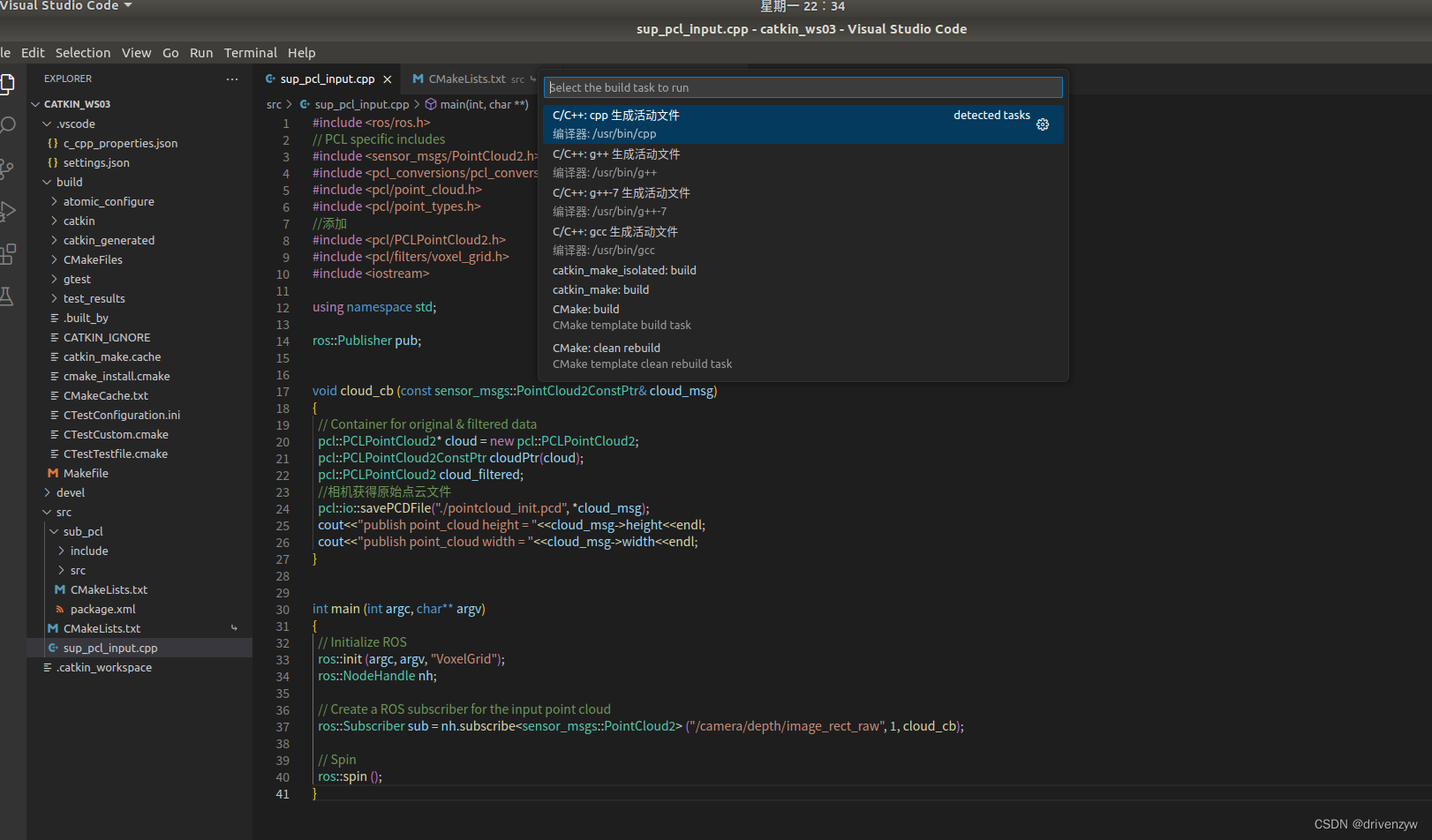Viewport: 1432px width, 840px height.
Task: Open the Source Control panel
Action: pos(9,168)
